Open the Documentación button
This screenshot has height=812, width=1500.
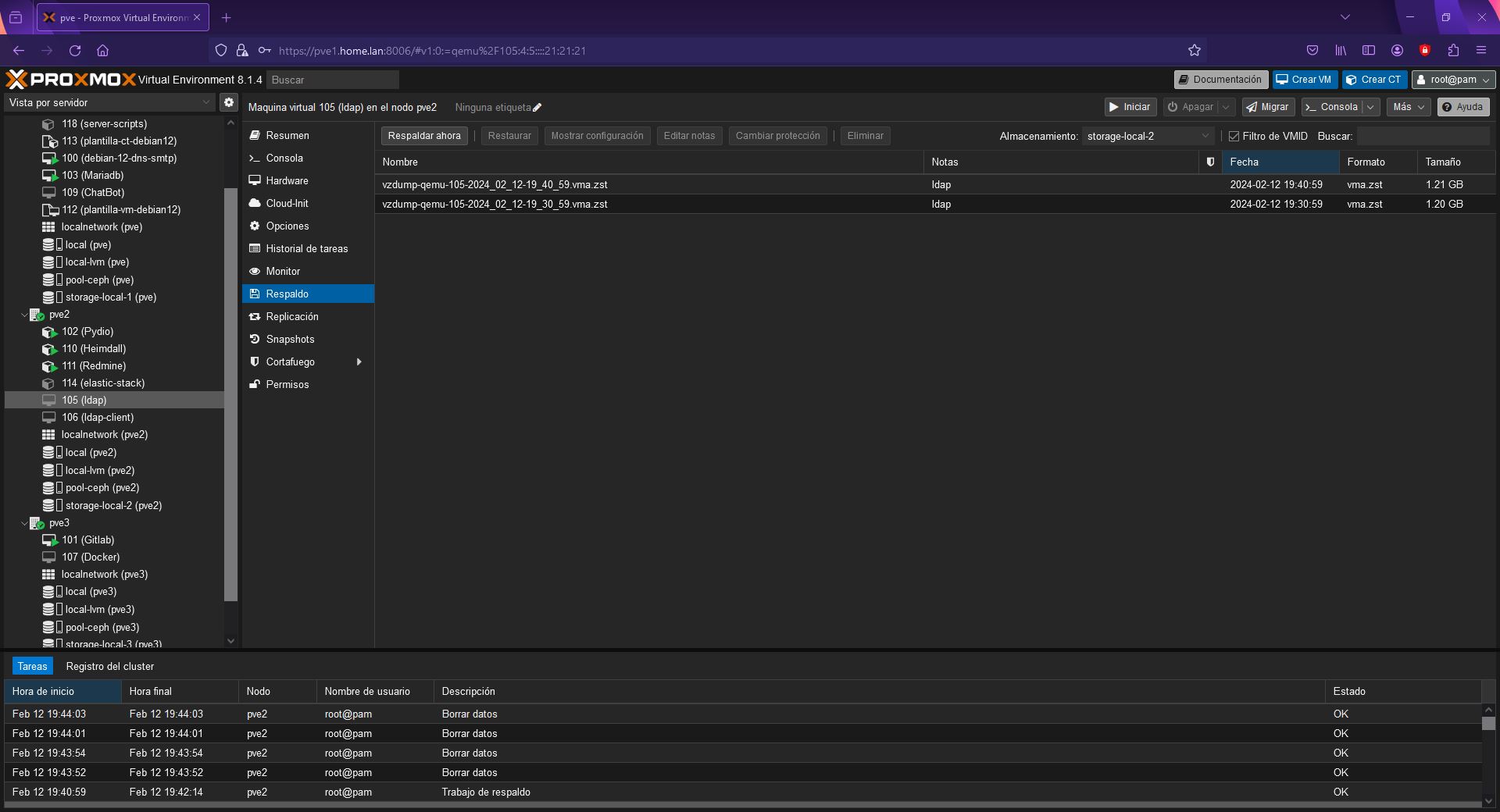tap(1220, 80)
